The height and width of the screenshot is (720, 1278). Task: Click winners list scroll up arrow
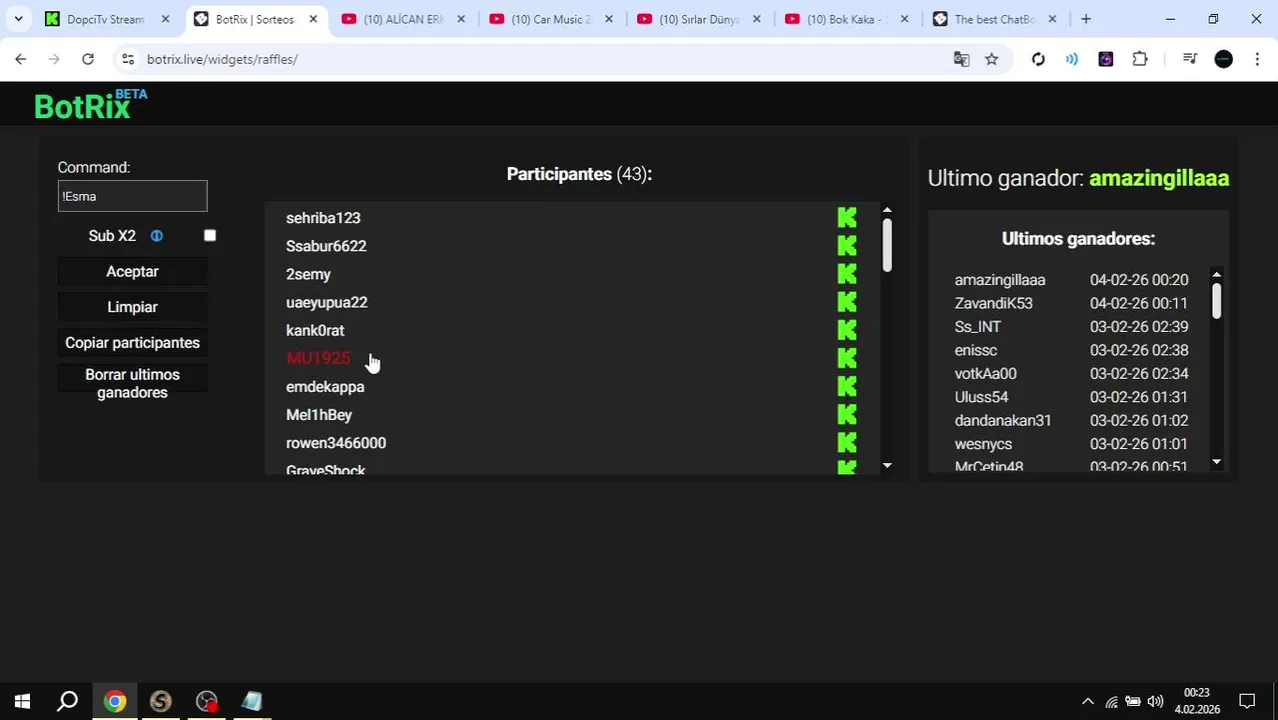click(1216, 274)
